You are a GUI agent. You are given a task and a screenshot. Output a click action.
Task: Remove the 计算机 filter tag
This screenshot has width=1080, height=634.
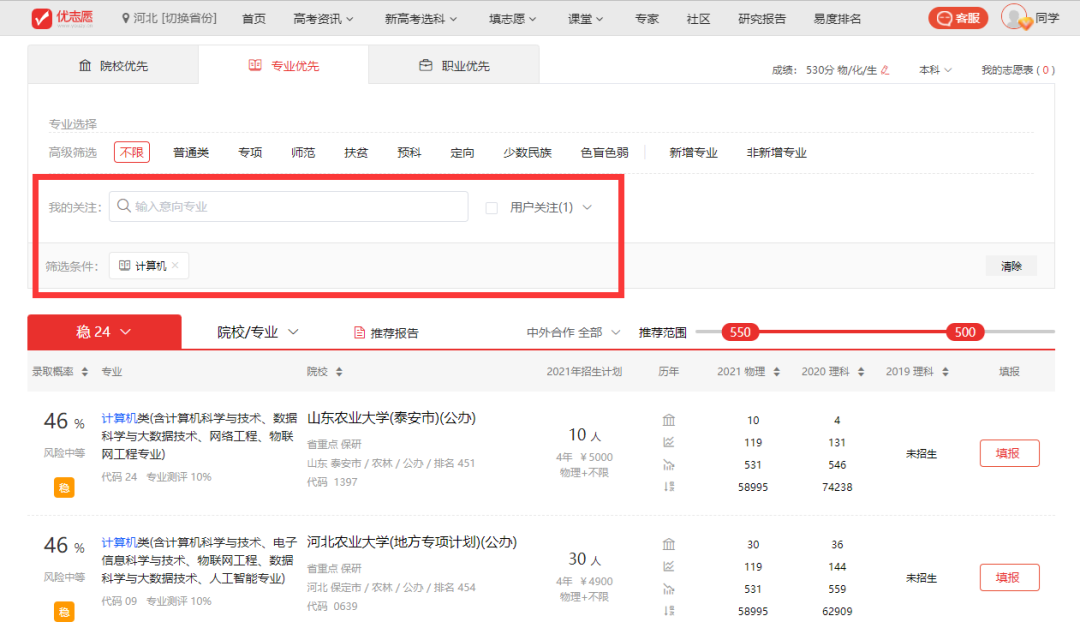point(176,266)
